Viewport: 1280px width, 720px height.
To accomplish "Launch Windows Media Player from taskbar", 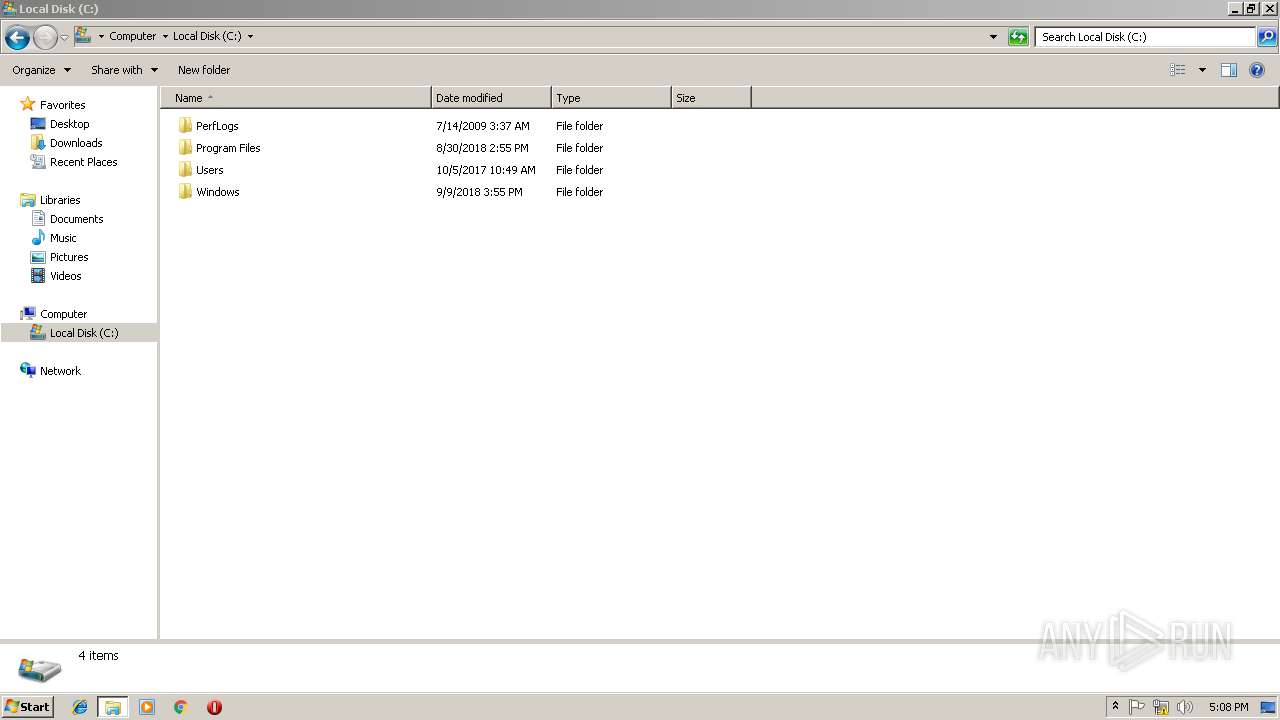I will pos(147,707).
